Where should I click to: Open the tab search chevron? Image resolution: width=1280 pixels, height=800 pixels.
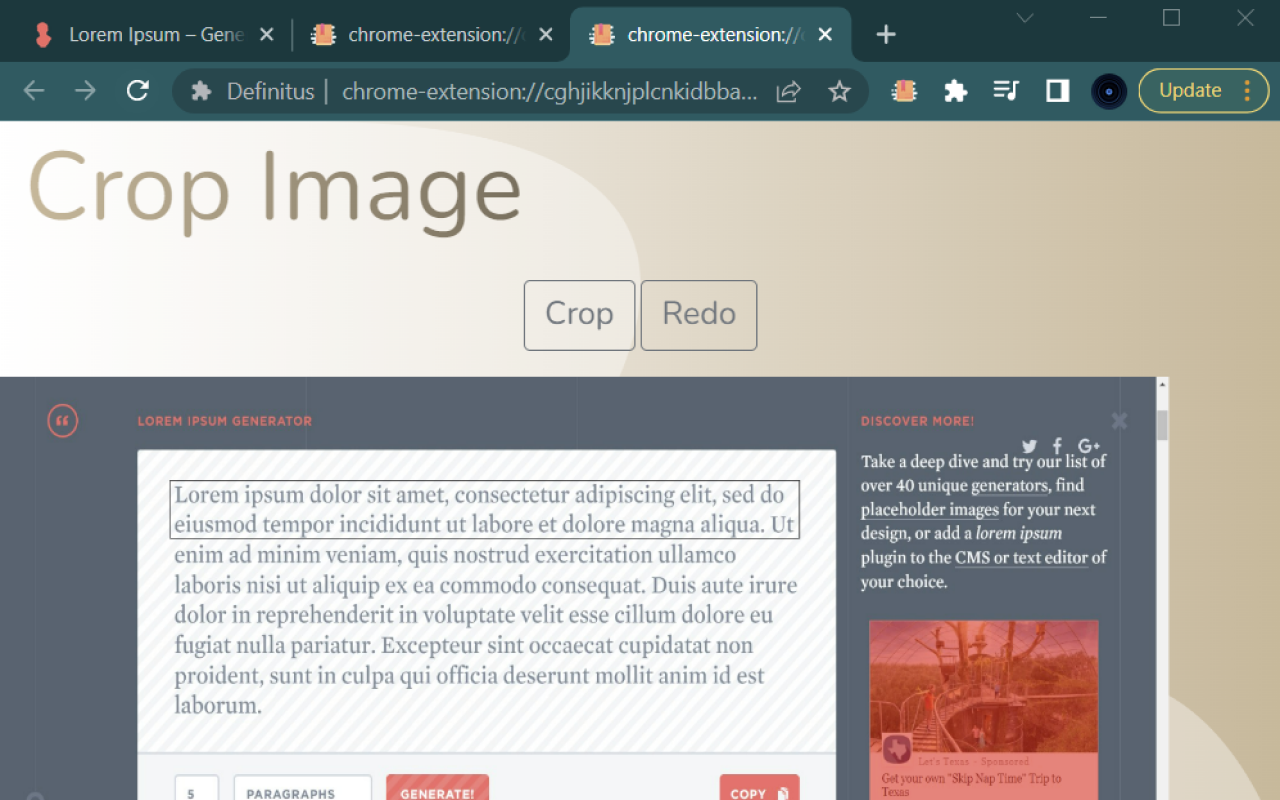[x=1025, y=18]
